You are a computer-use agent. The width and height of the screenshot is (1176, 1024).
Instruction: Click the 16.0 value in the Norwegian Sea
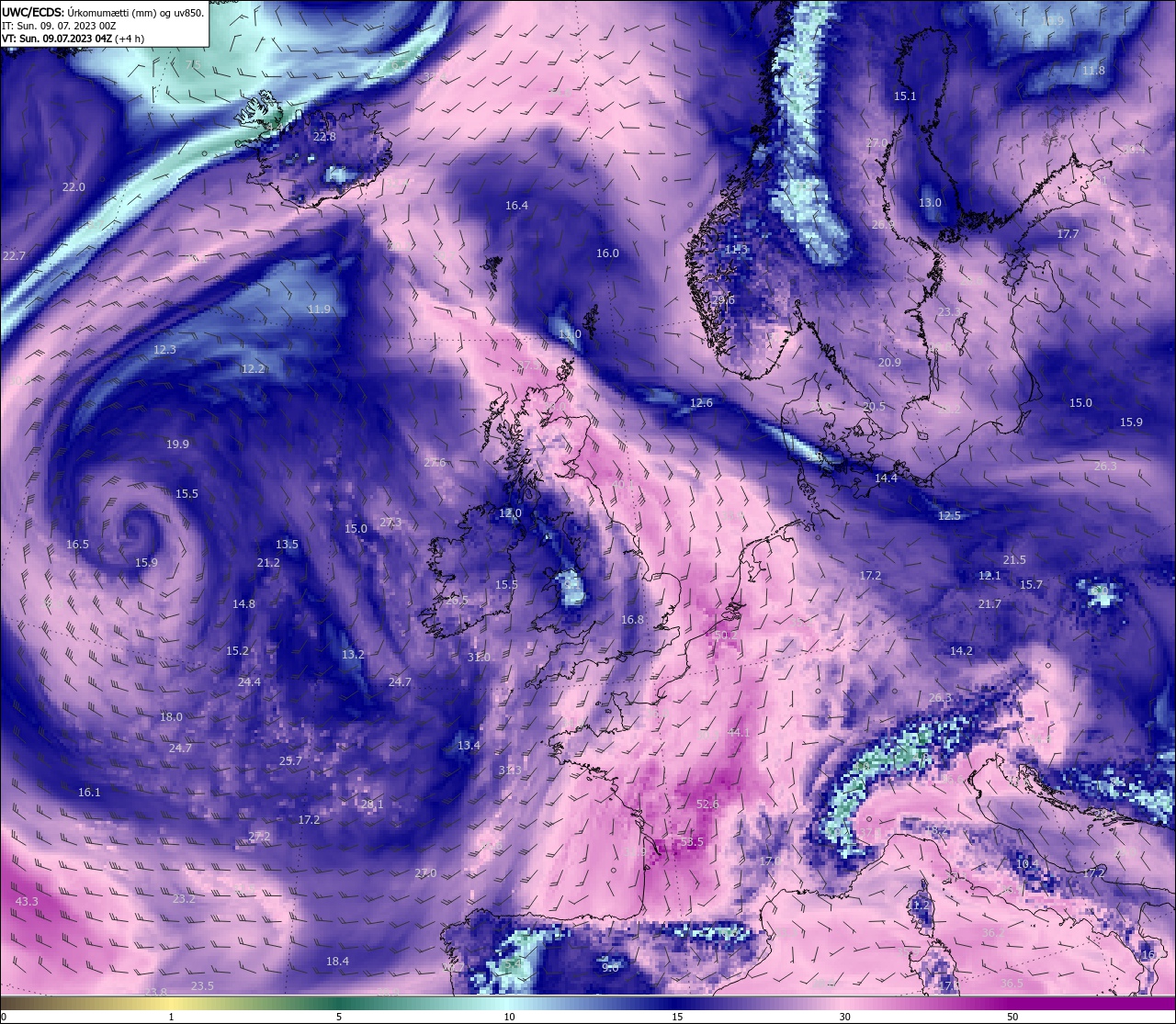tap(607, 253)
